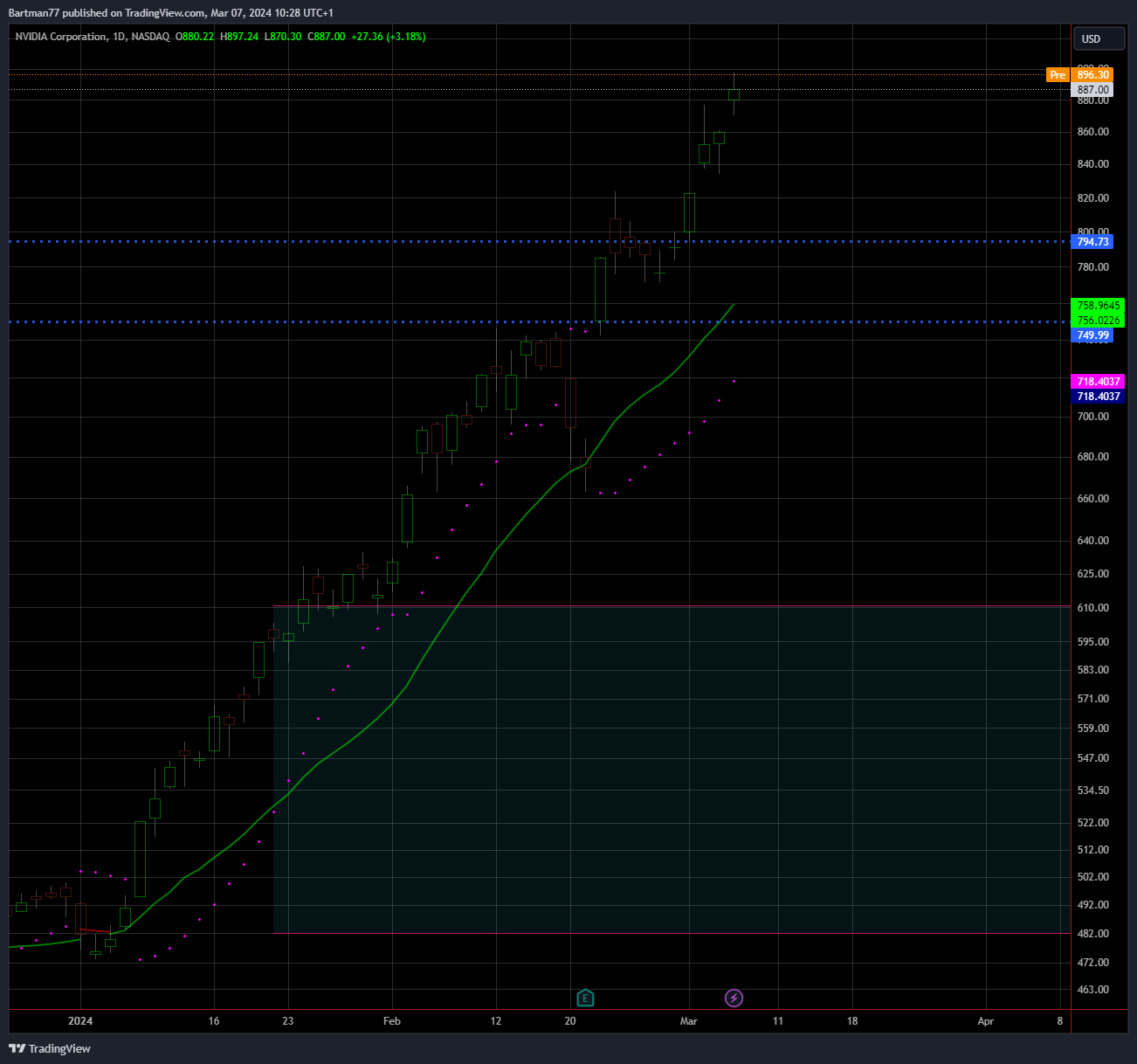Screen dimensions: 1137x1064
Task: Click the green earnings E icon
Action: [585, 998]
